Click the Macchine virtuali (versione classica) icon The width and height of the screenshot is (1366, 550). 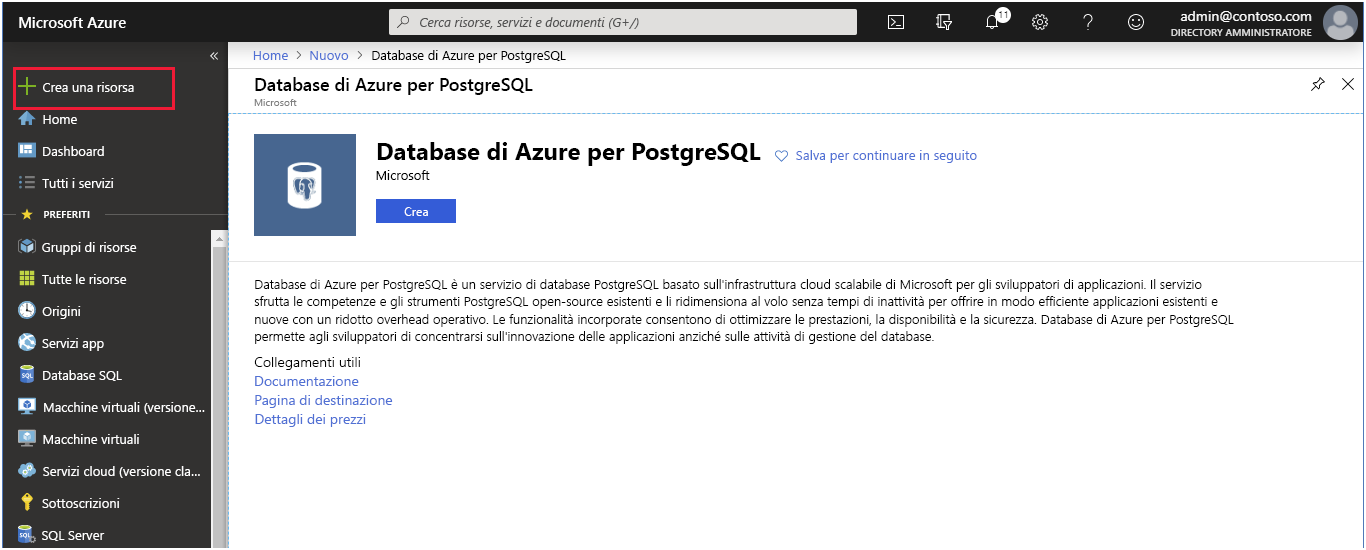pos(27,407)
